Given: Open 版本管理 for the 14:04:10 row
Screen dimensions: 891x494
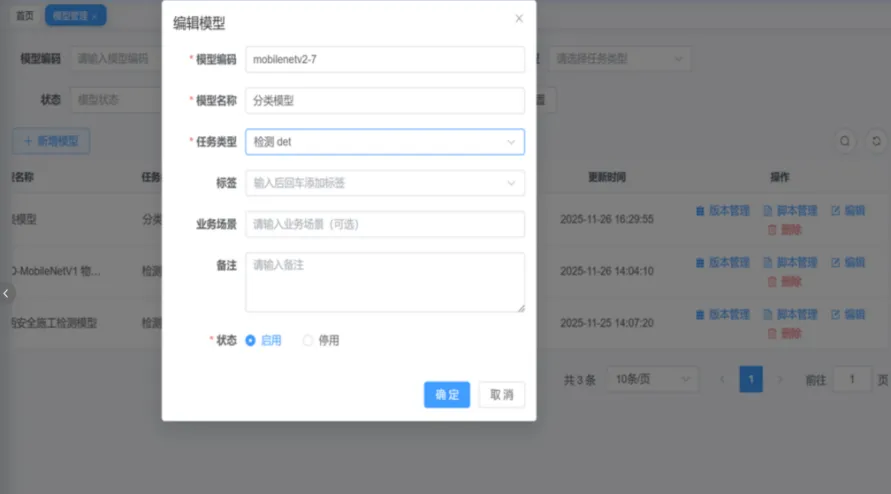Looking at the screenshot, I should [723, 263].
